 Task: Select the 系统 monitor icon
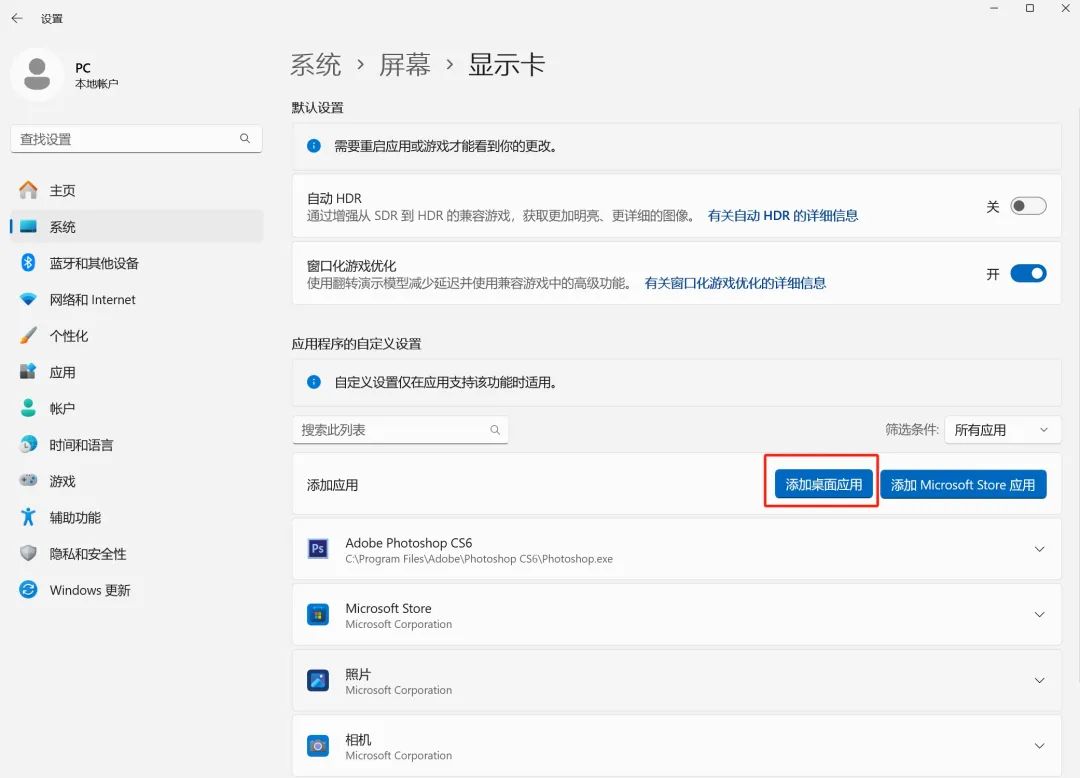click(x=28, y=227)
